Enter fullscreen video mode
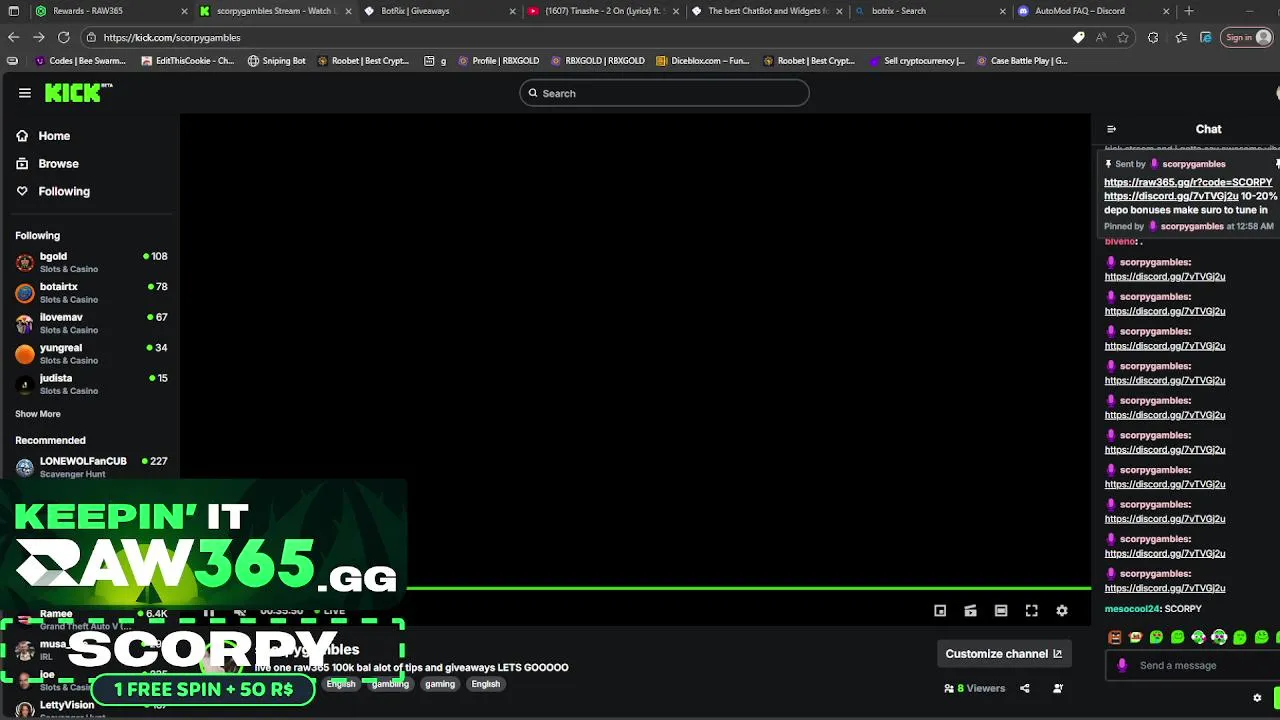The width and height of the screenshot is (1280, 720). [x=1031, y=611]
